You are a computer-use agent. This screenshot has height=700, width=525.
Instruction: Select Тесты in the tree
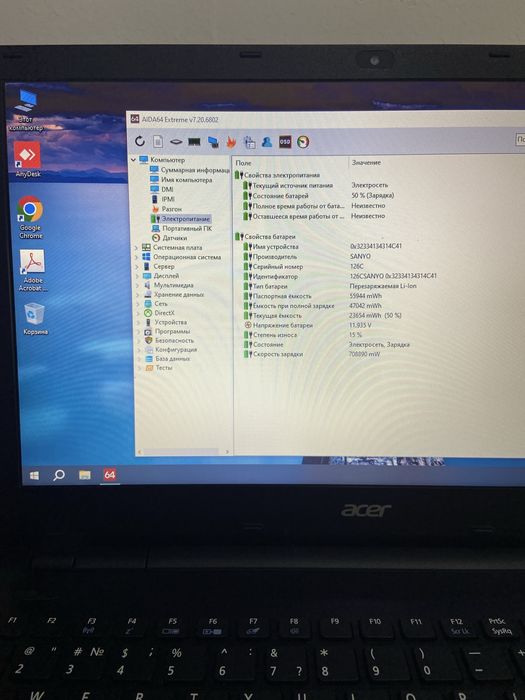[159, 368]
